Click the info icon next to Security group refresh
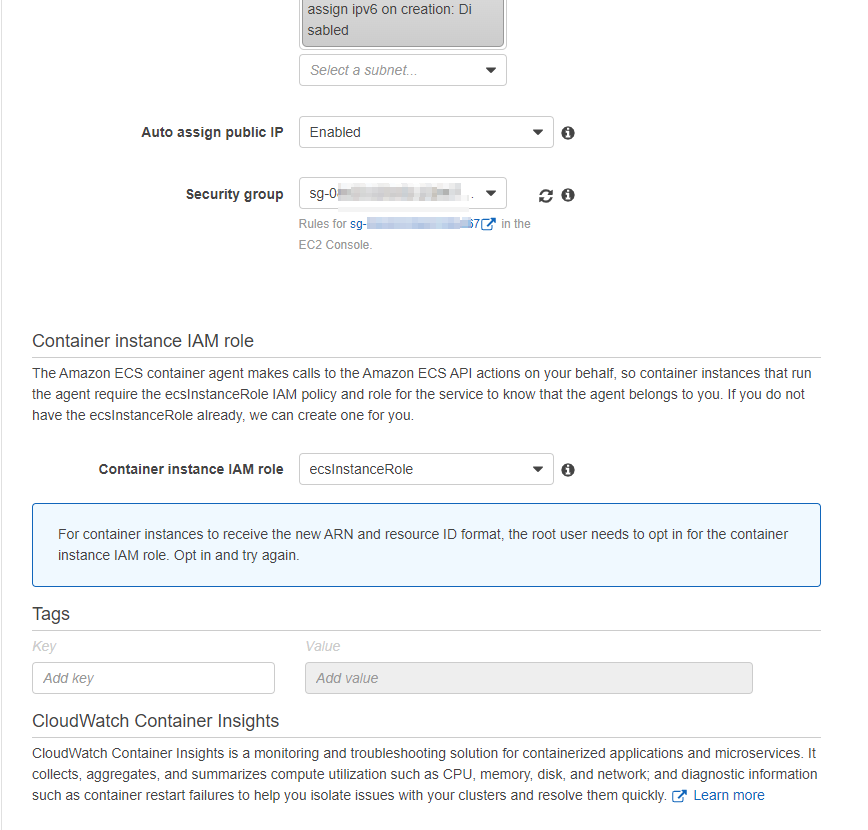The width and height of the screenshot is (868, 830). tap(567, 195)
